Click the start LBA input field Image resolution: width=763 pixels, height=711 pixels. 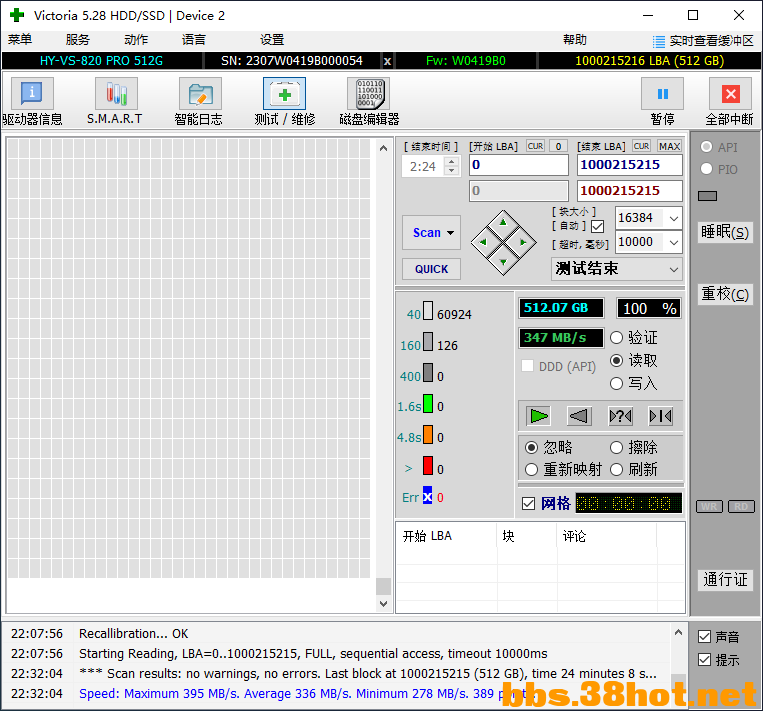tap(519, 165)
